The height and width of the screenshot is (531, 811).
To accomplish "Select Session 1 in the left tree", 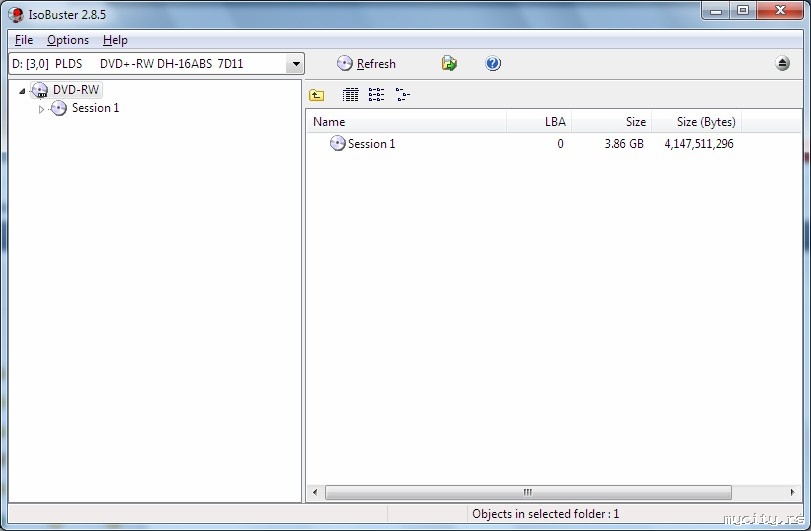I will (x=95, y=108).
